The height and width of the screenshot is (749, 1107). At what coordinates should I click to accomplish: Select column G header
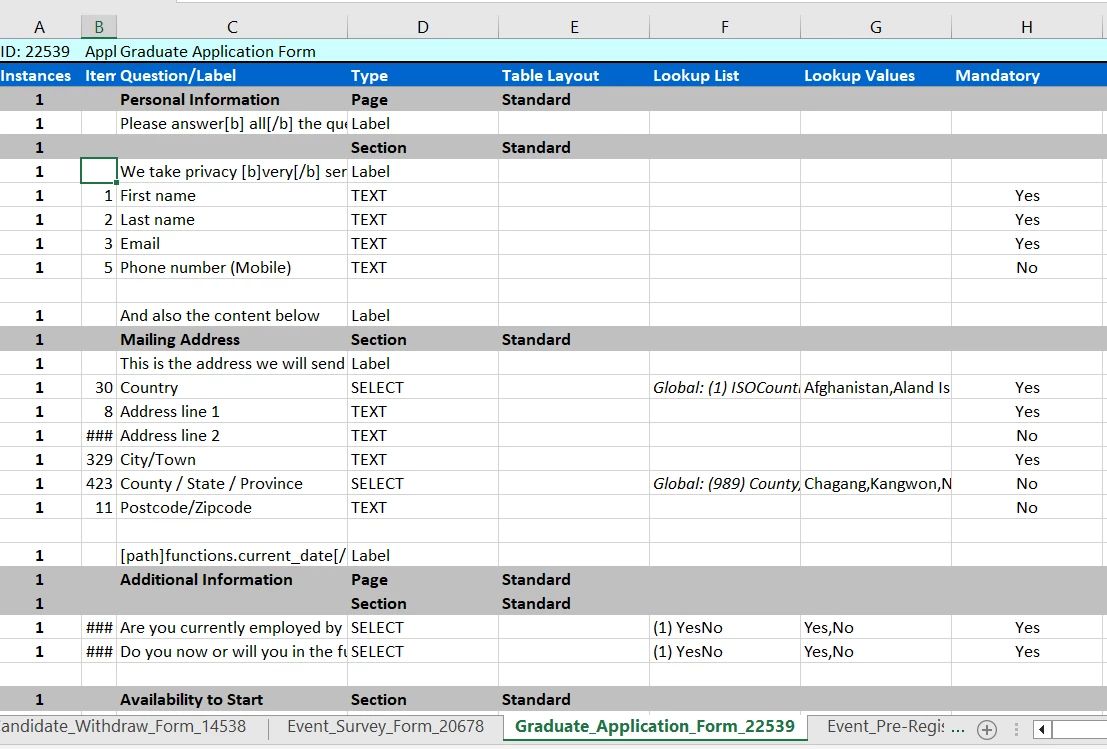pos(876,27)
